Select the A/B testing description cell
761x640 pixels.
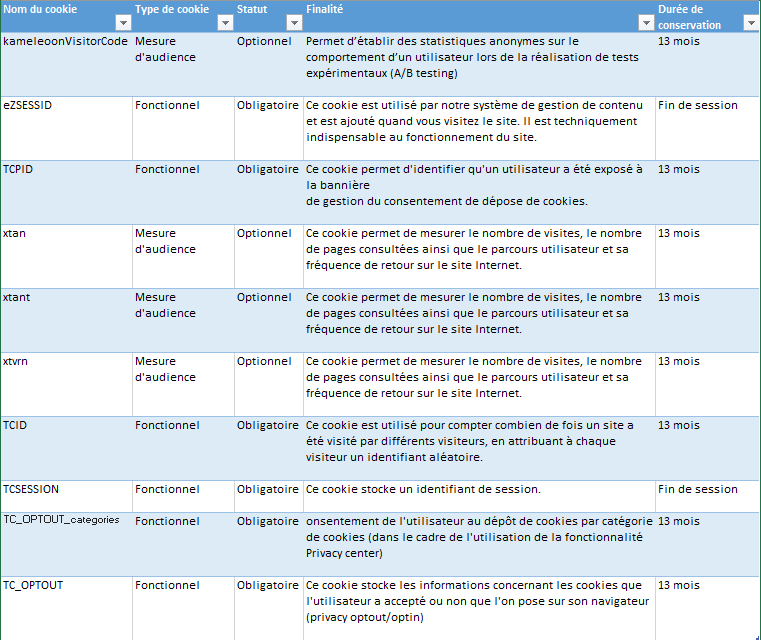pyautogui.click(x=480, y=64)
